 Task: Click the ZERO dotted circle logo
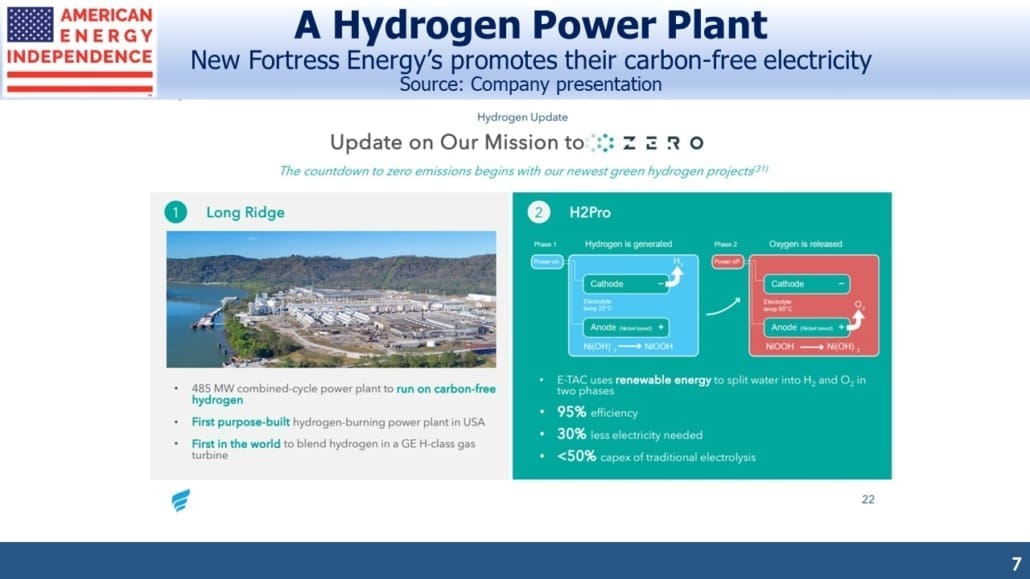point(601,143)
